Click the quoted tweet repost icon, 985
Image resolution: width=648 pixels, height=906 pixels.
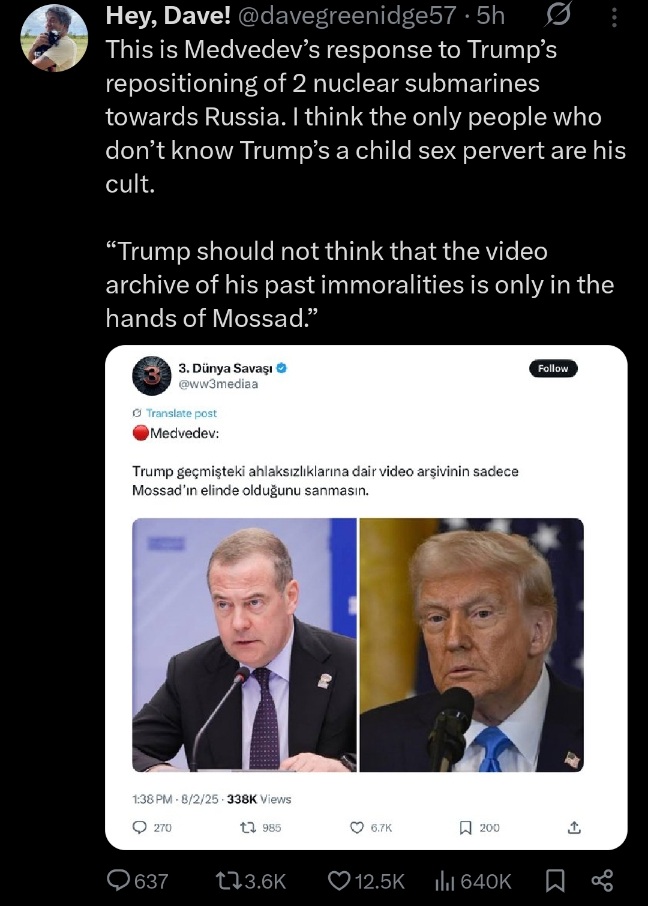click(260, 827)
